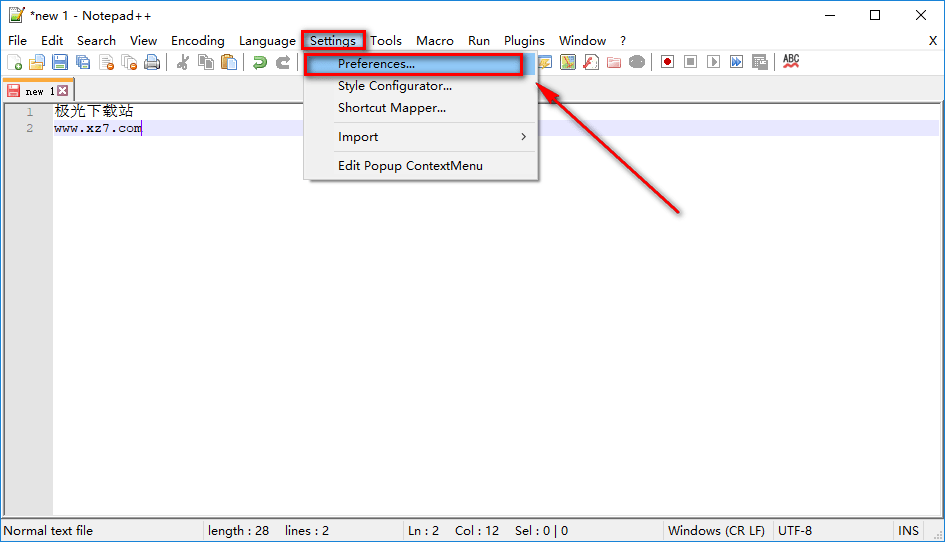
Task: Choose Preferences... from Settings menu
Action: pos(420,64)
